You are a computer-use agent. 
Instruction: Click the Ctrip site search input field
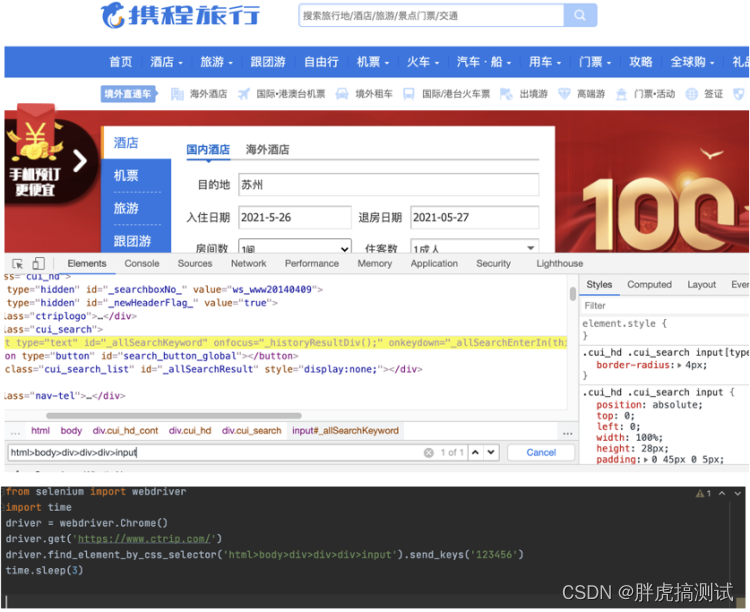431,15
